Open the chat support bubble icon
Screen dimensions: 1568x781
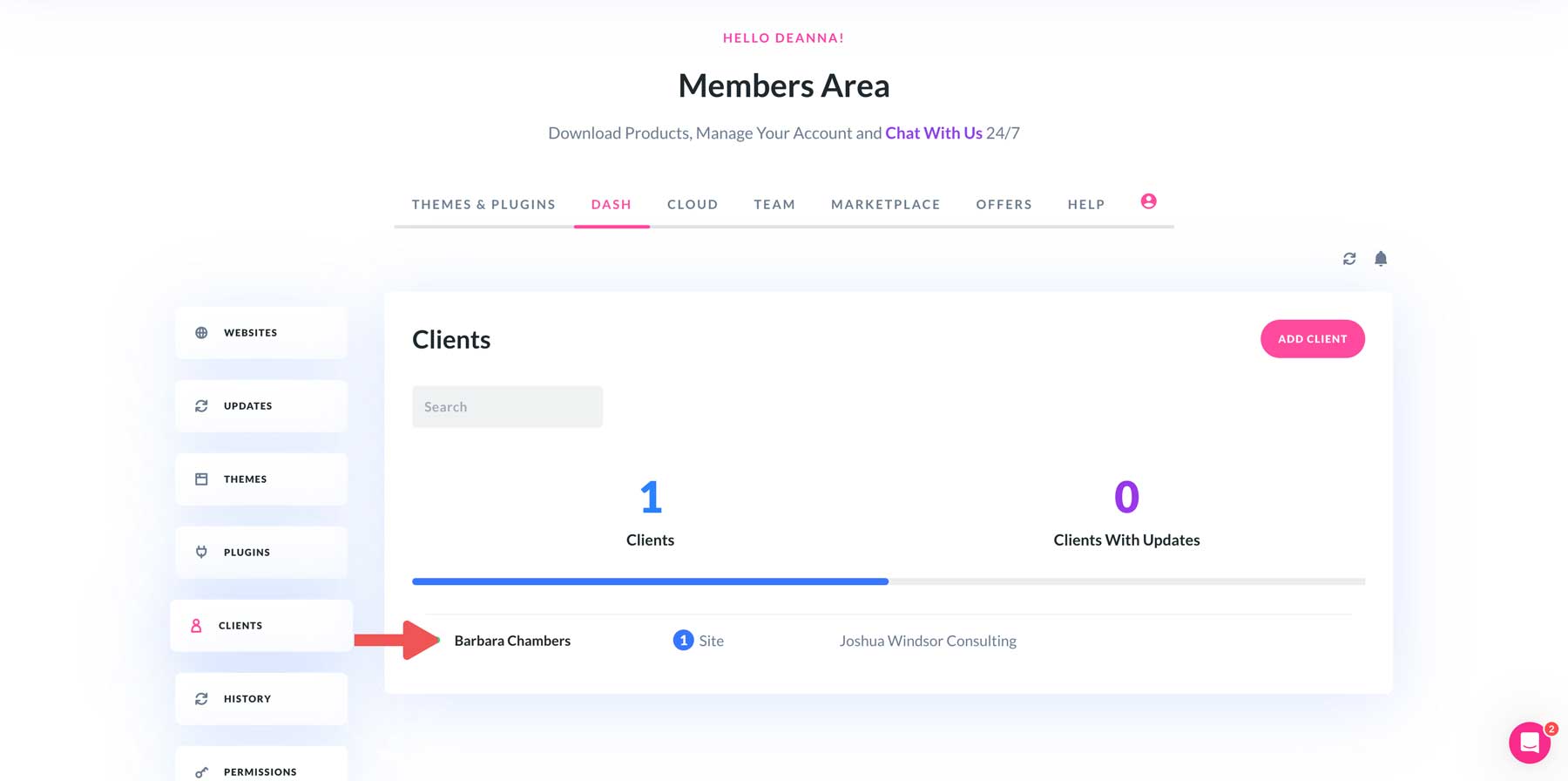coord(1530,743)
